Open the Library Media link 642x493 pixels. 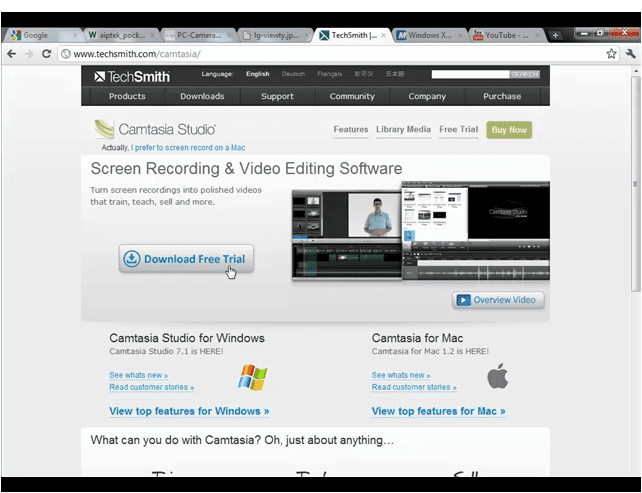point(403,129)
